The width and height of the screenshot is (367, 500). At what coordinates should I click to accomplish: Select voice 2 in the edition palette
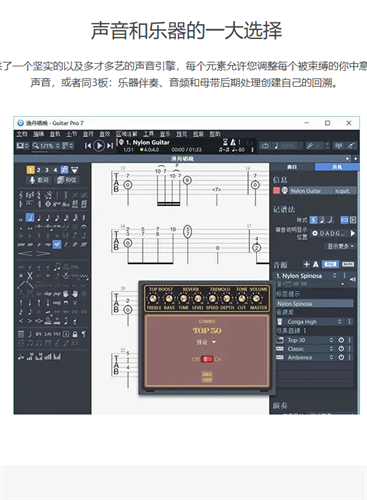click(39, 170)
